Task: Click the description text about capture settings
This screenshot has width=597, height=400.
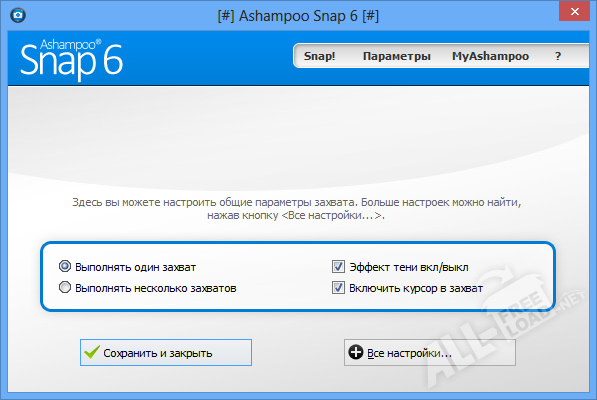Action: tap(296, 209)
